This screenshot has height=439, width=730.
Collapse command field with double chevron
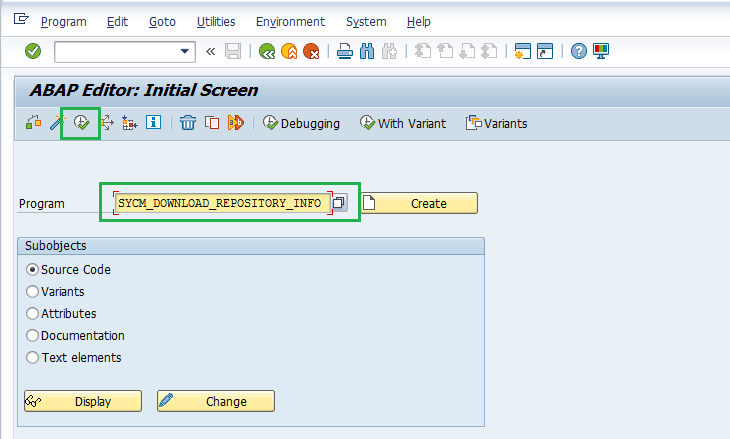click(x=210, y=51)
